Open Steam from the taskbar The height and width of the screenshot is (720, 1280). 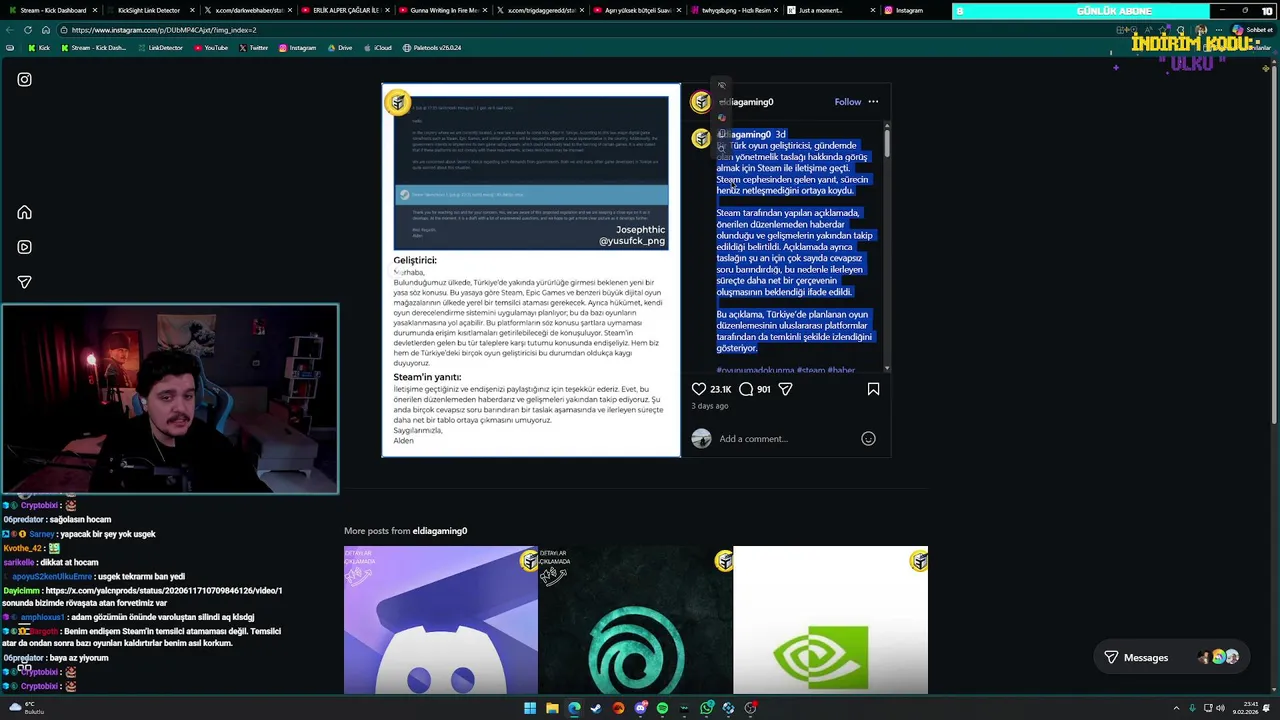[x=596, y=708]
